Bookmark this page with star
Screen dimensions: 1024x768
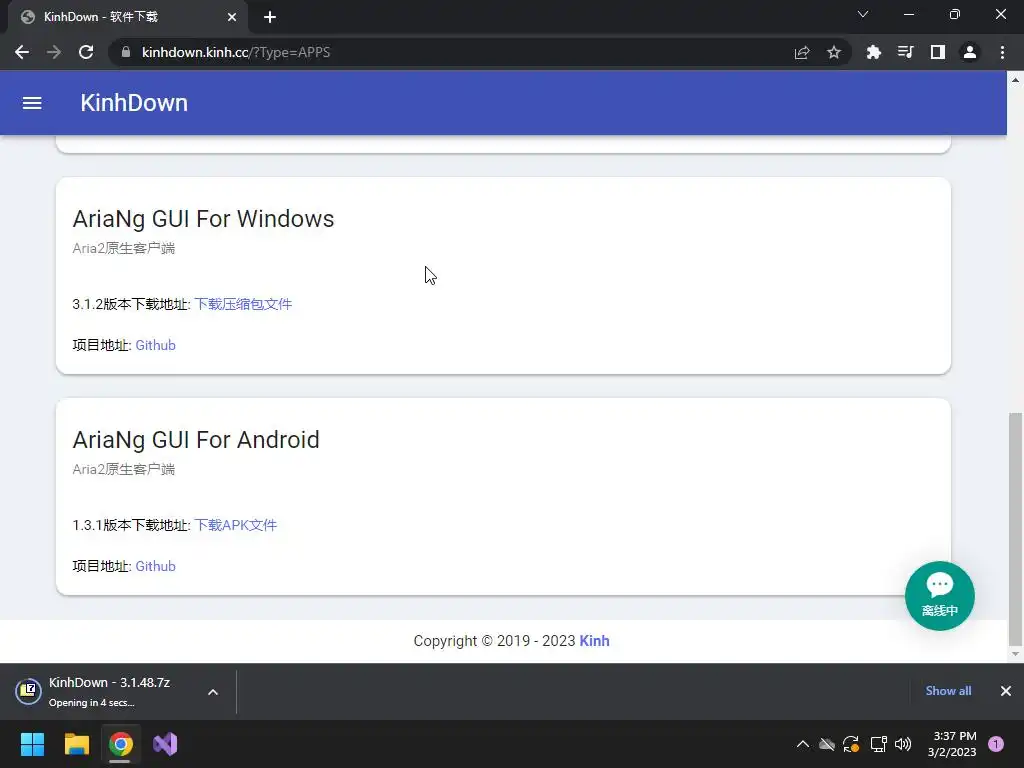click(x=834, y=52)
